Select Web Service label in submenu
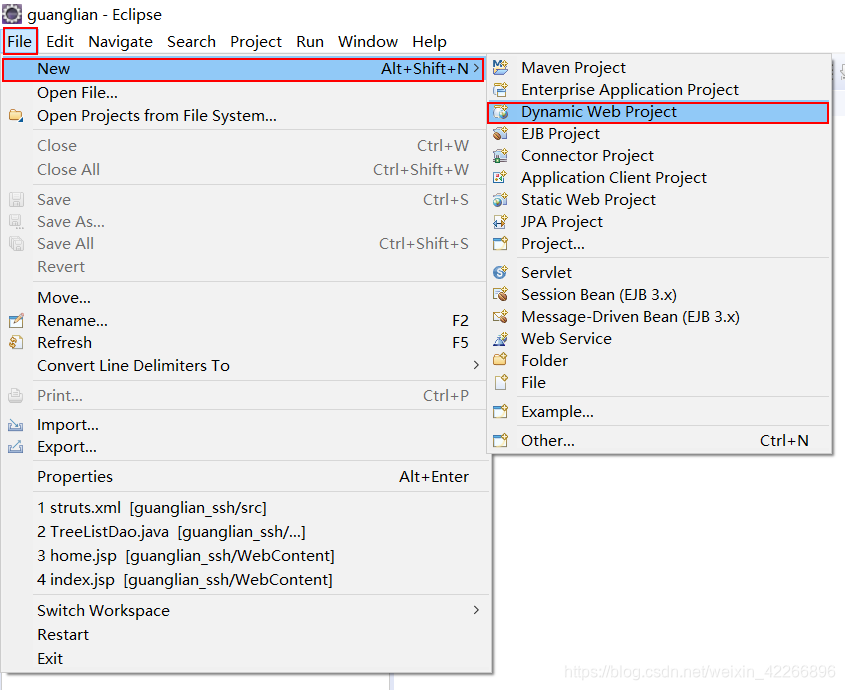The image size is (845, 690). 566,339
